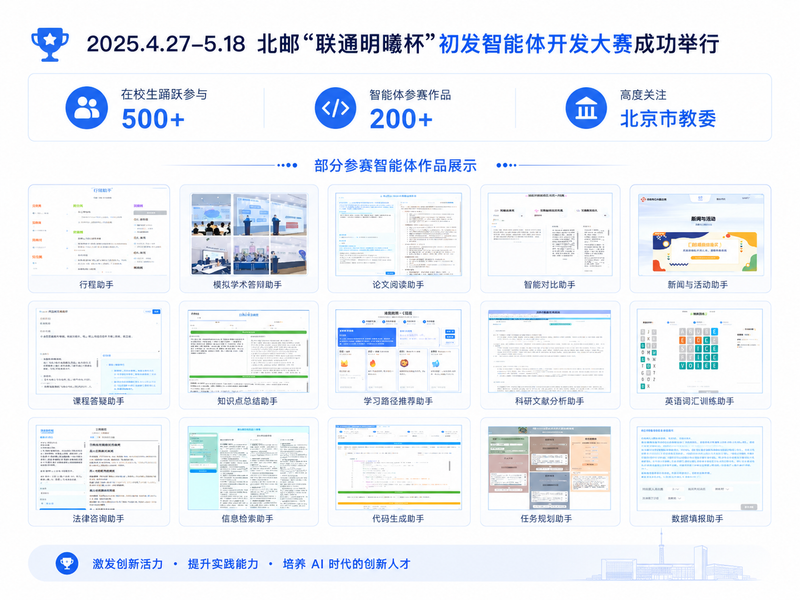Click the 代码生成助手 caption
This screenshot has height=600, width=800.
tap(398, 518)
